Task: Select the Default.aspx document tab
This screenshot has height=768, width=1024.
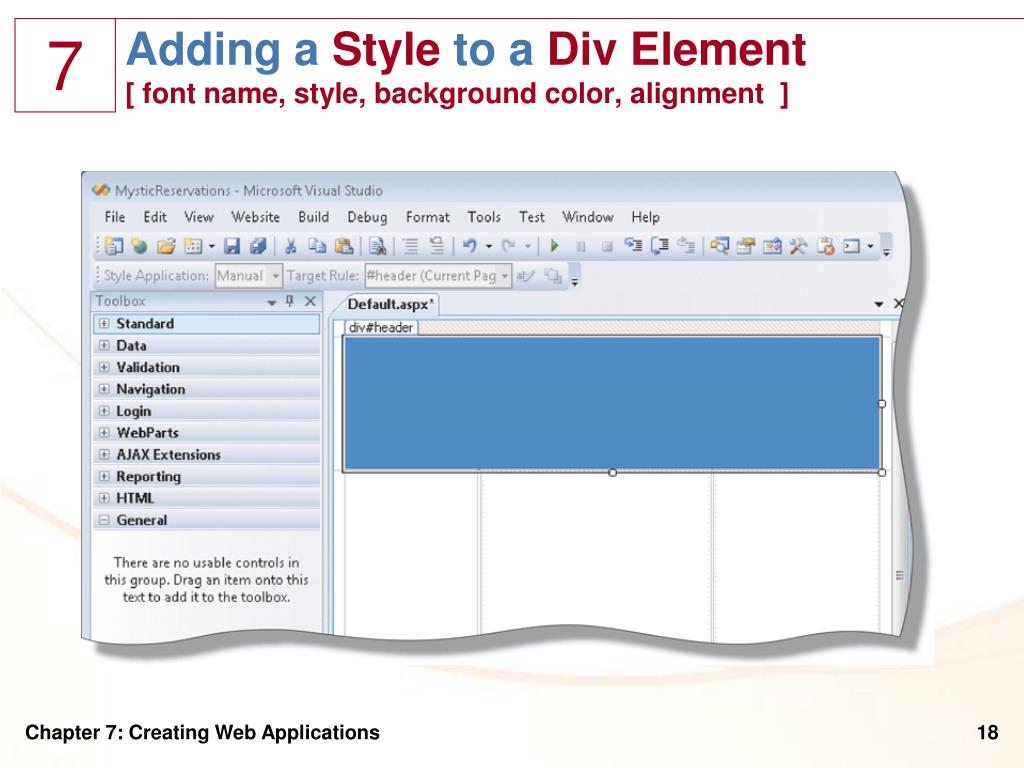Action: tap(391, 304)
